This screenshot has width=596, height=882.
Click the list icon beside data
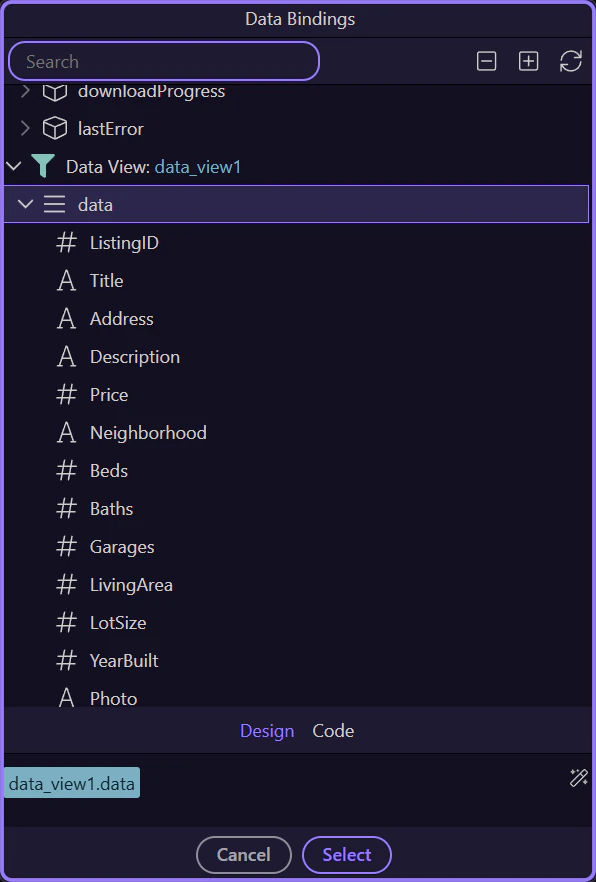[x=54, y=203]
